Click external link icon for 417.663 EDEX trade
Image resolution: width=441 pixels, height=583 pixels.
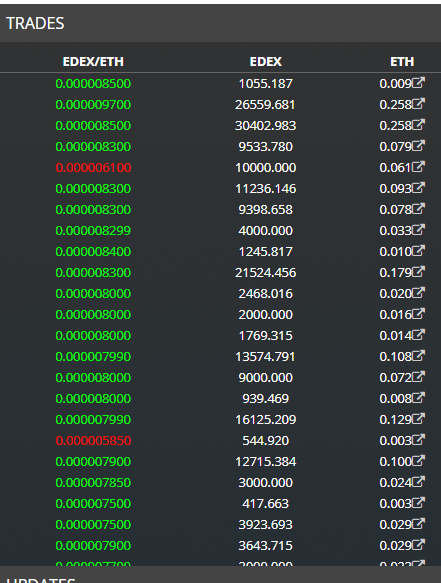(x=418, y=503)
